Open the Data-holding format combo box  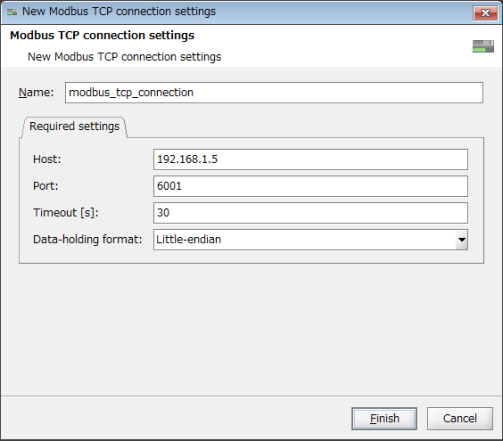pyautogui.click(x=310, y=239)
